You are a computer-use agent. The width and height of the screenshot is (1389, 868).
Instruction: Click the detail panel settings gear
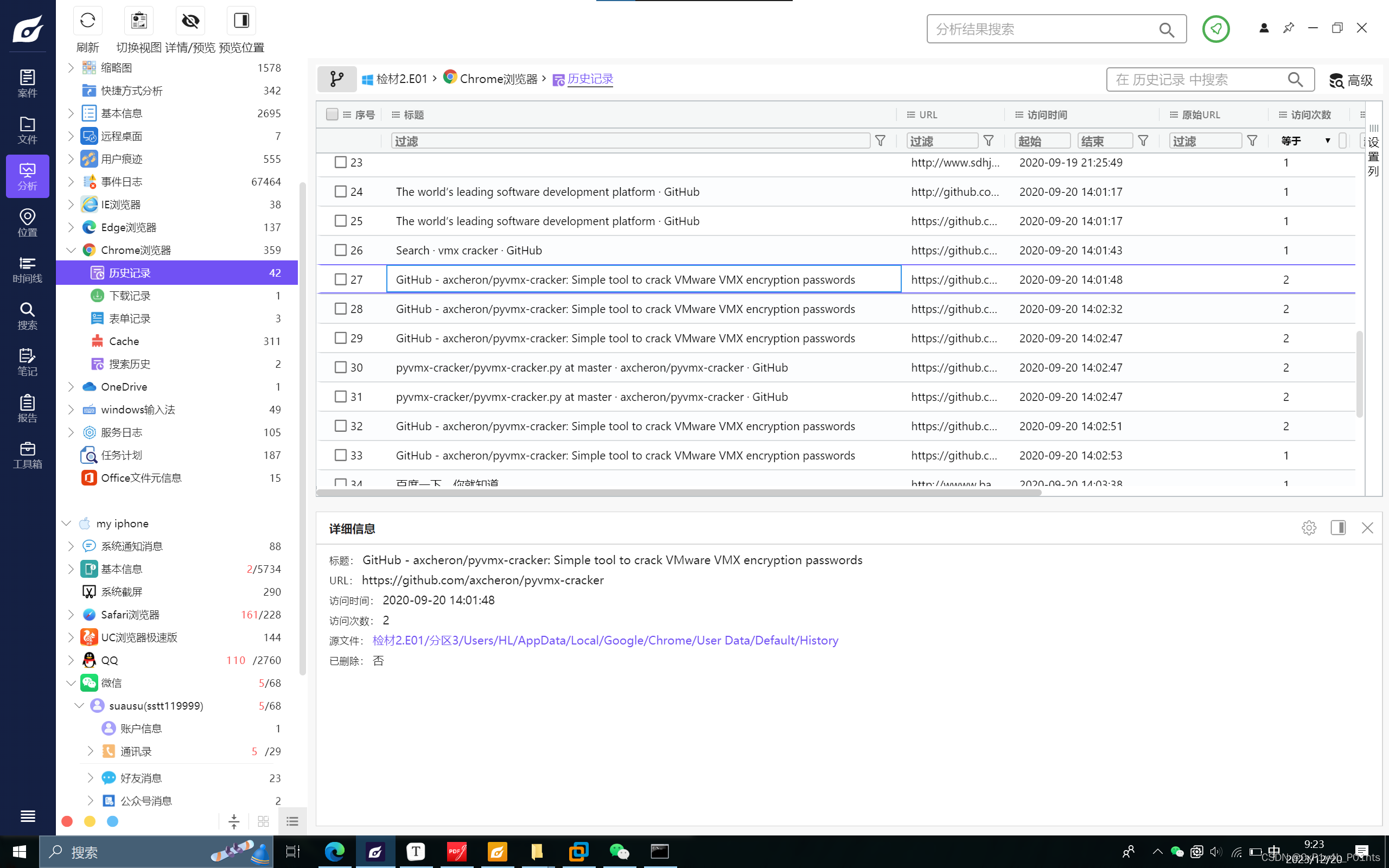pos(1309,527)
